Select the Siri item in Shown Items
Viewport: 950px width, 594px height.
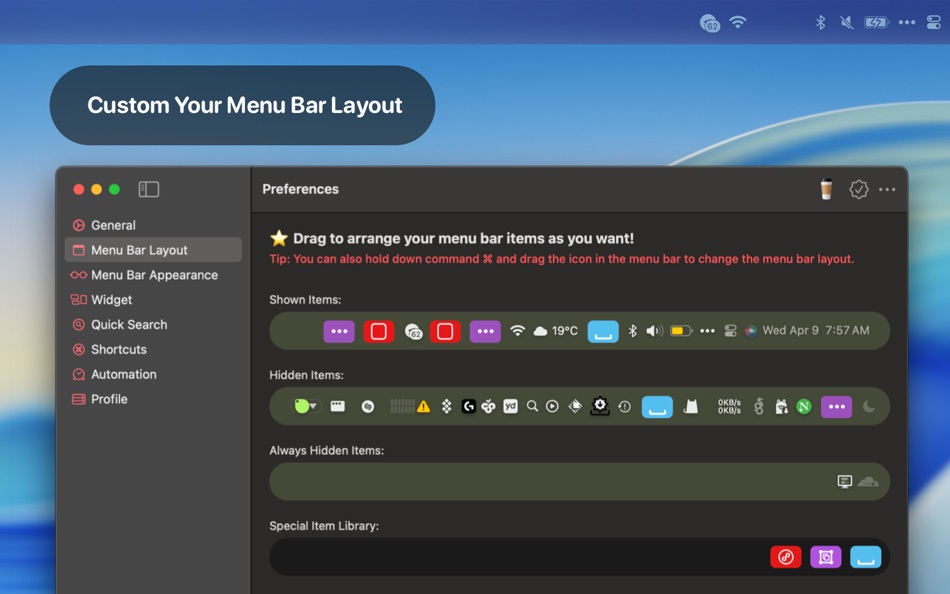[751, 331]
